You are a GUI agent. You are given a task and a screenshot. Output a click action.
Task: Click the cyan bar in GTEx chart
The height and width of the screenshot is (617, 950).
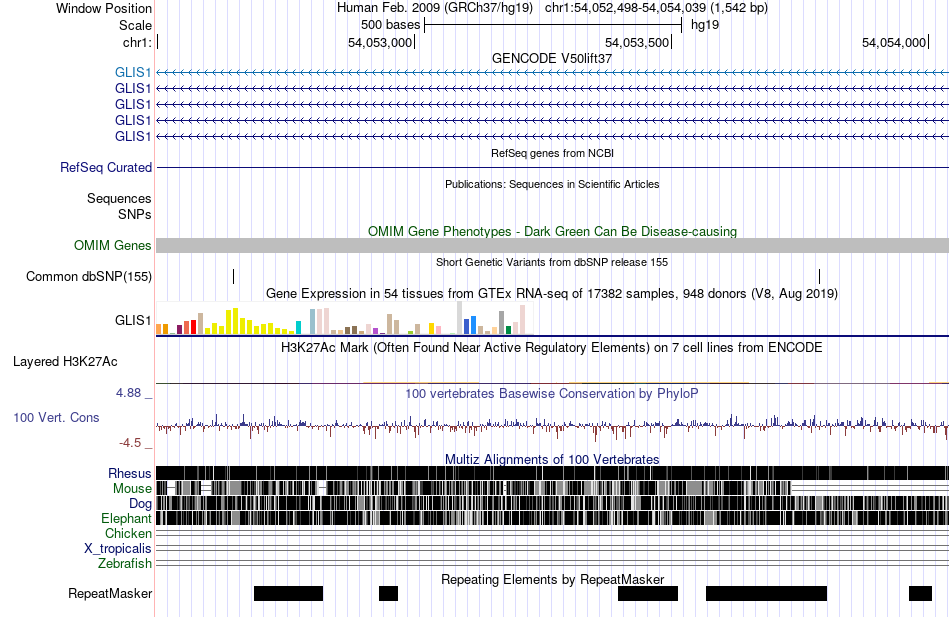point(298,327)
